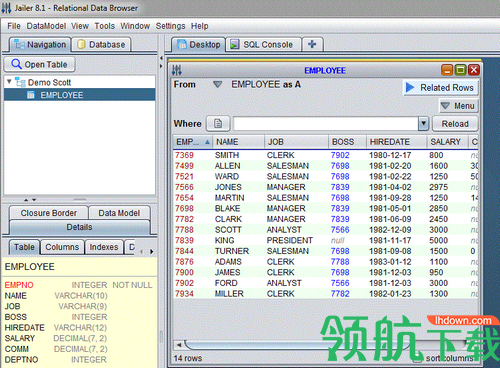Open the Closure Border tab
This screenshot has width=500, height=368.
[x=49, y=213]
